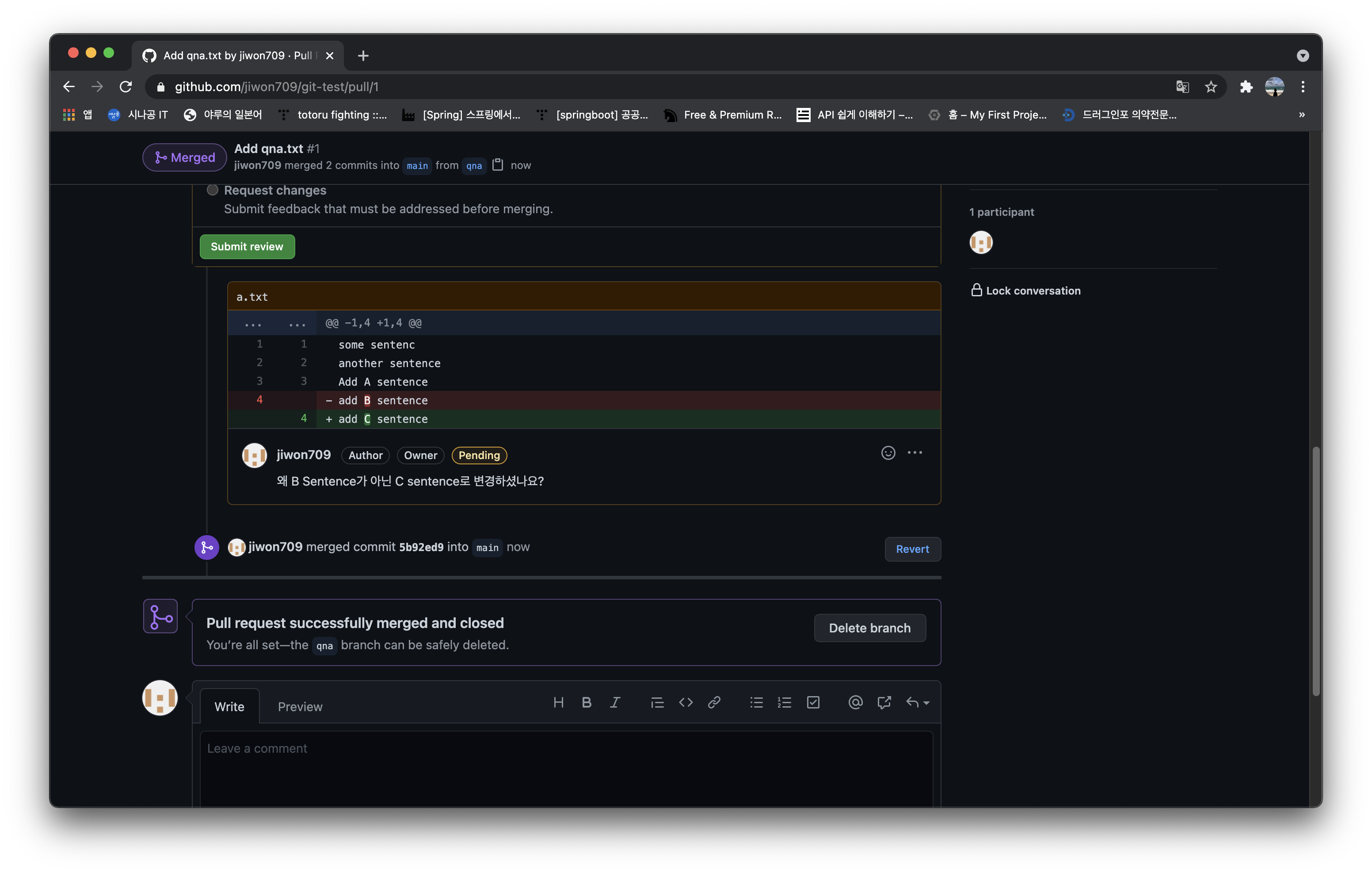
Task: Create a bulleted list in the comment
Action: [x=756, y=702]
